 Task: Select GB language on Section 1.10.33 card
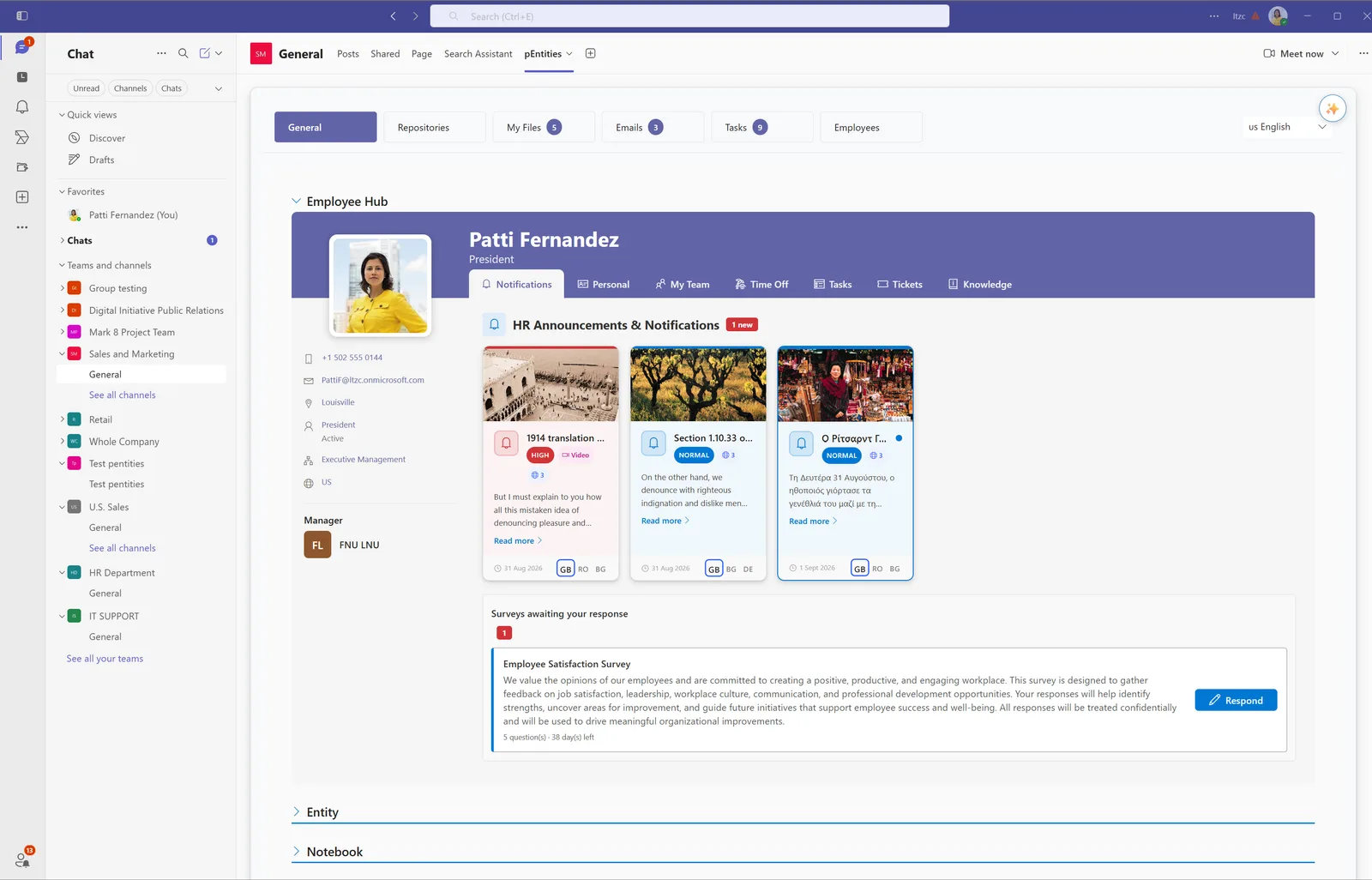click(713, 569)
